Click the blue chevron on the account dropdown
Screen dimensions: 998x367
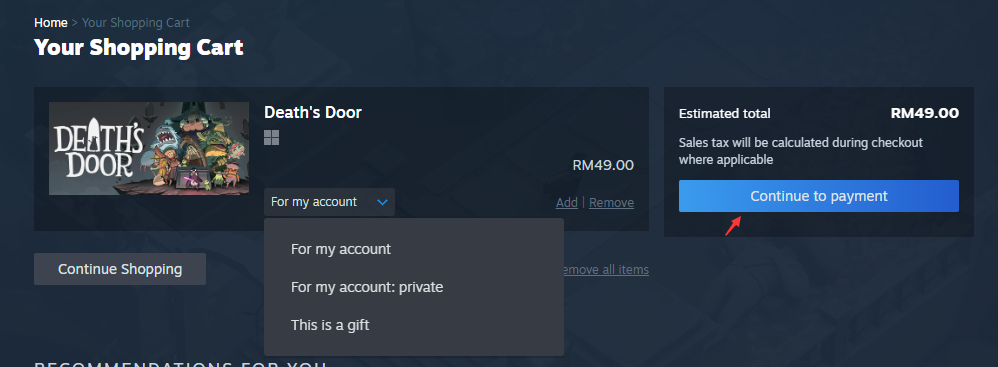pos(382,202)
